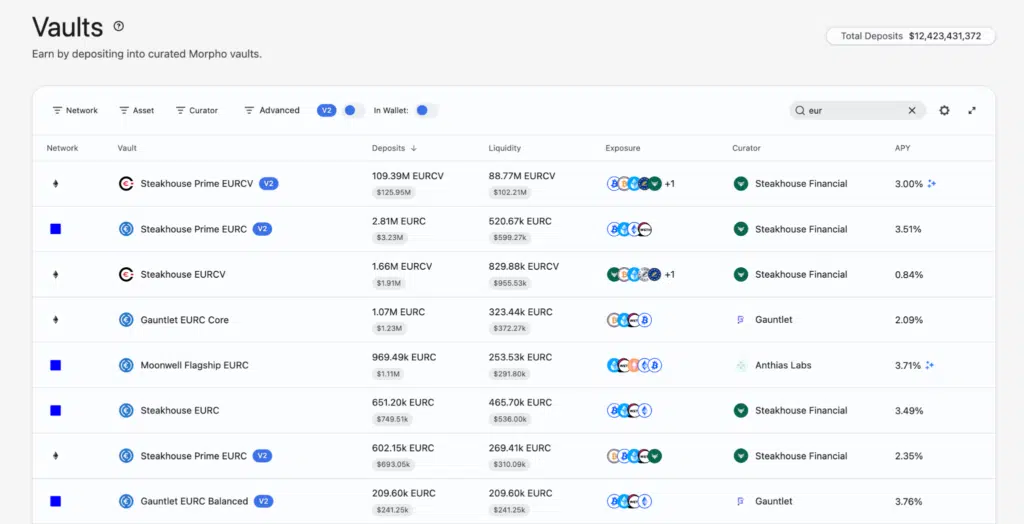Open the Curator filter dropdown
This screenshot has height=524, width=1024.
coord(197,110)
